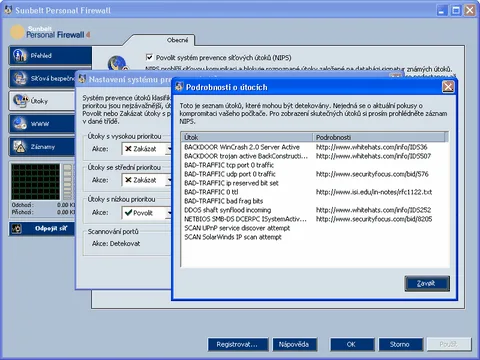Click the Podrobnosti o útocích dialog title icon
480x360 pixels.
coord(179,87)
